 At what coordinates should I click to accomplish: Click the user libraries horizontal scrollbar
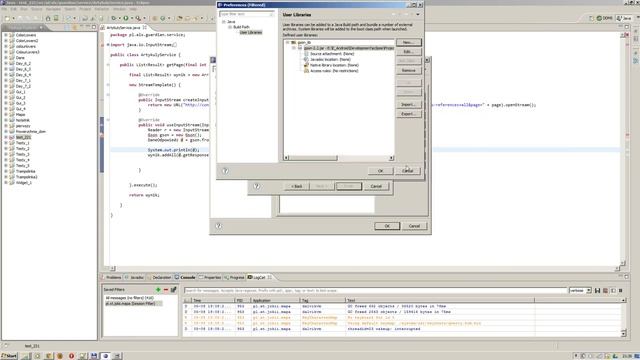tap(338, 158)
